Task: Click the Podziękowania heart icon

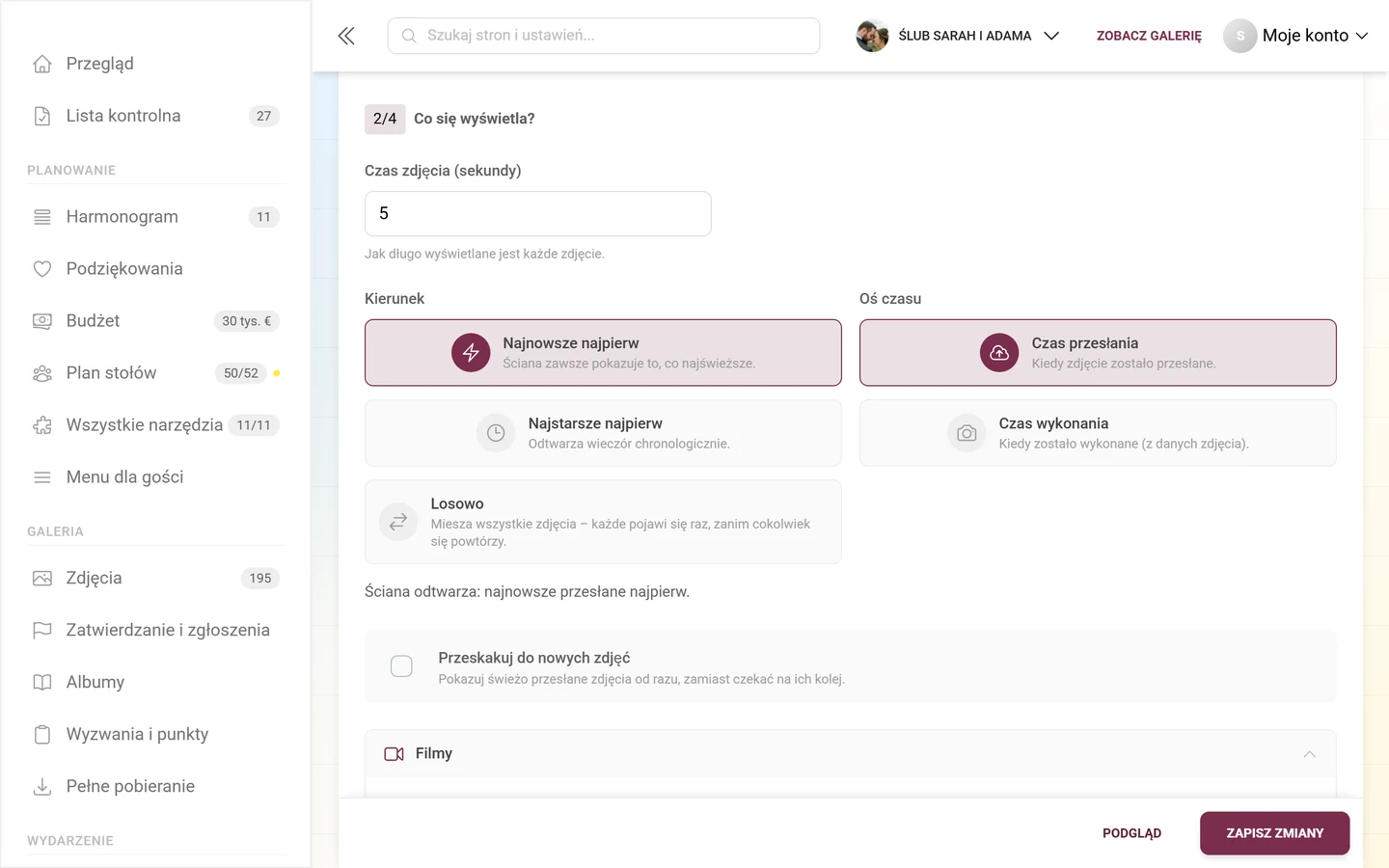Action: tap(42, 269)
